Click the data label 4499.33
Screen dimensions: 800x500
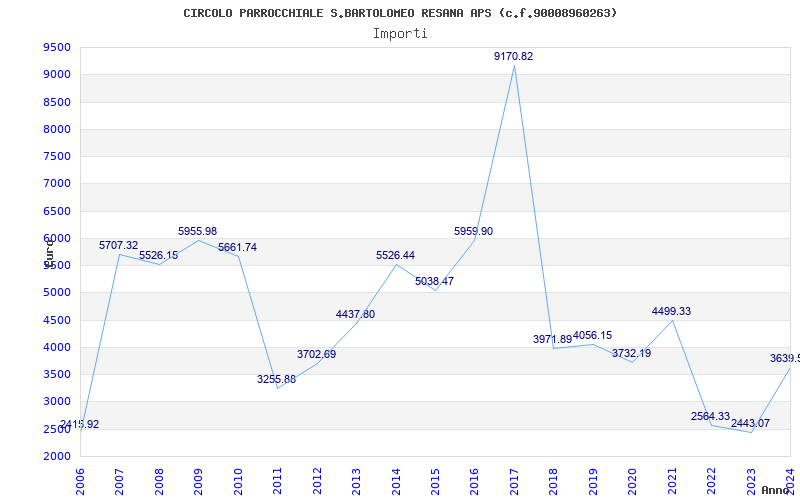point(672,312)
